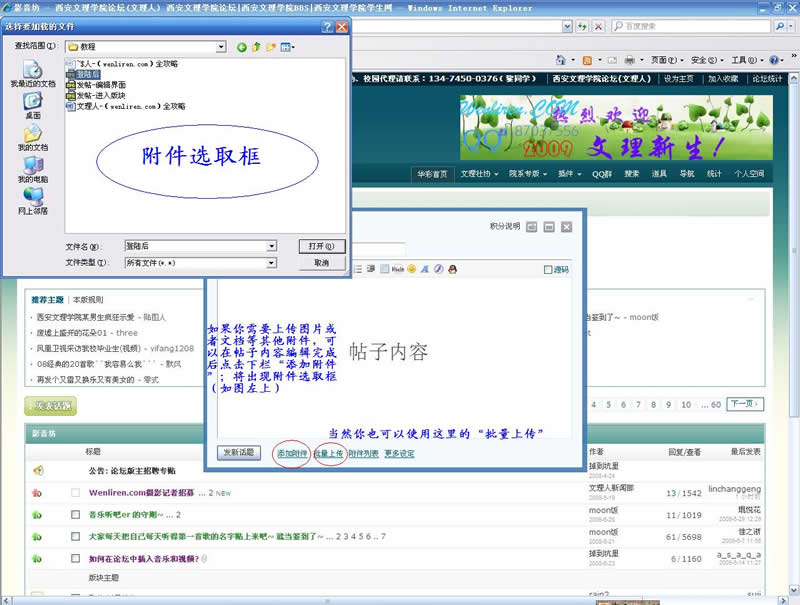Viewport: 800px width, 605px height.
Task: Click 取消 button in file dialog
Action: click(x=322, y=263)
